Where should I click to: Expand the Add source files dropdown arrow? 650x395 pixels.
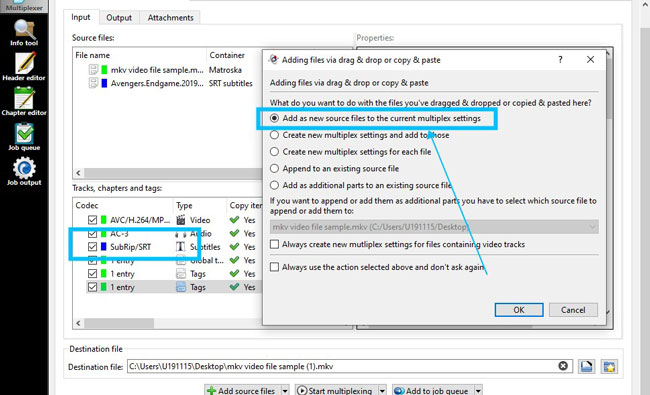285,390
